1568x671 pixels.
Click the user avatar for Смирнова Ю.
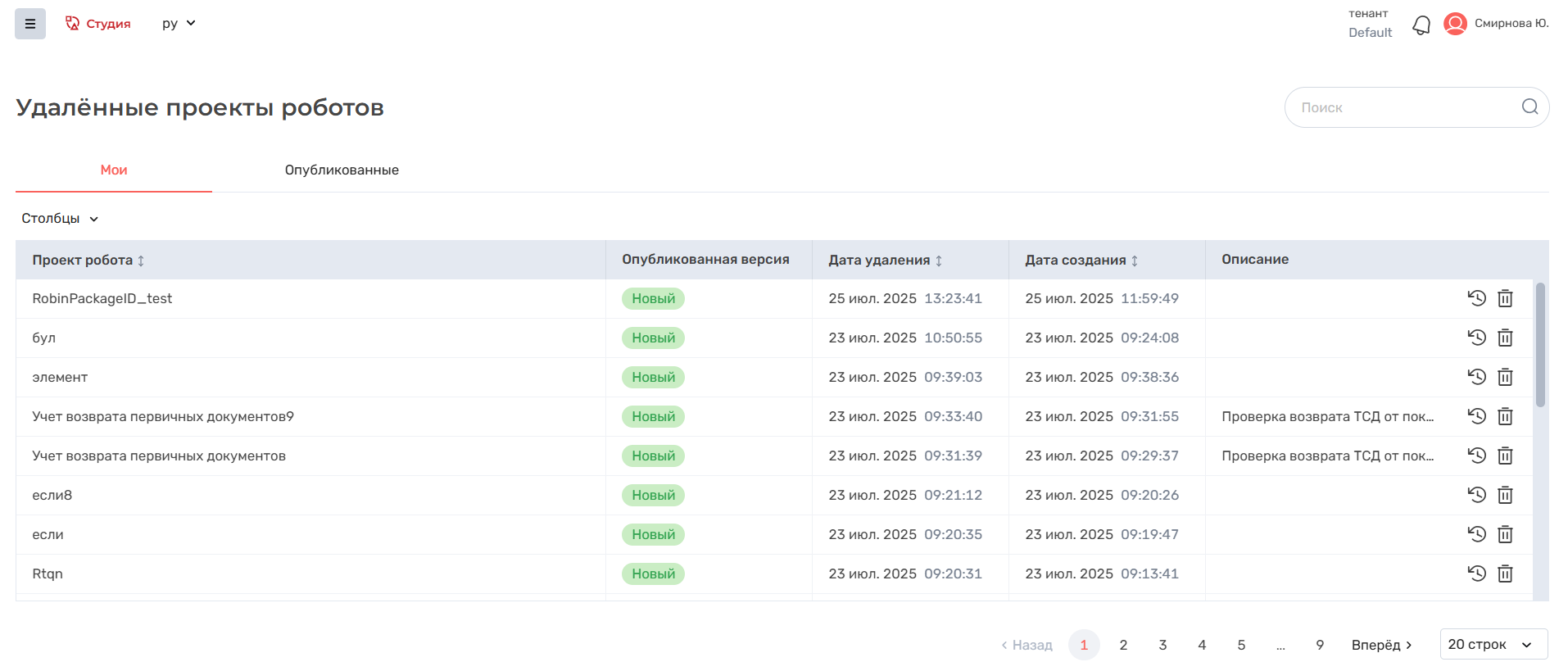coord(1455,24)
